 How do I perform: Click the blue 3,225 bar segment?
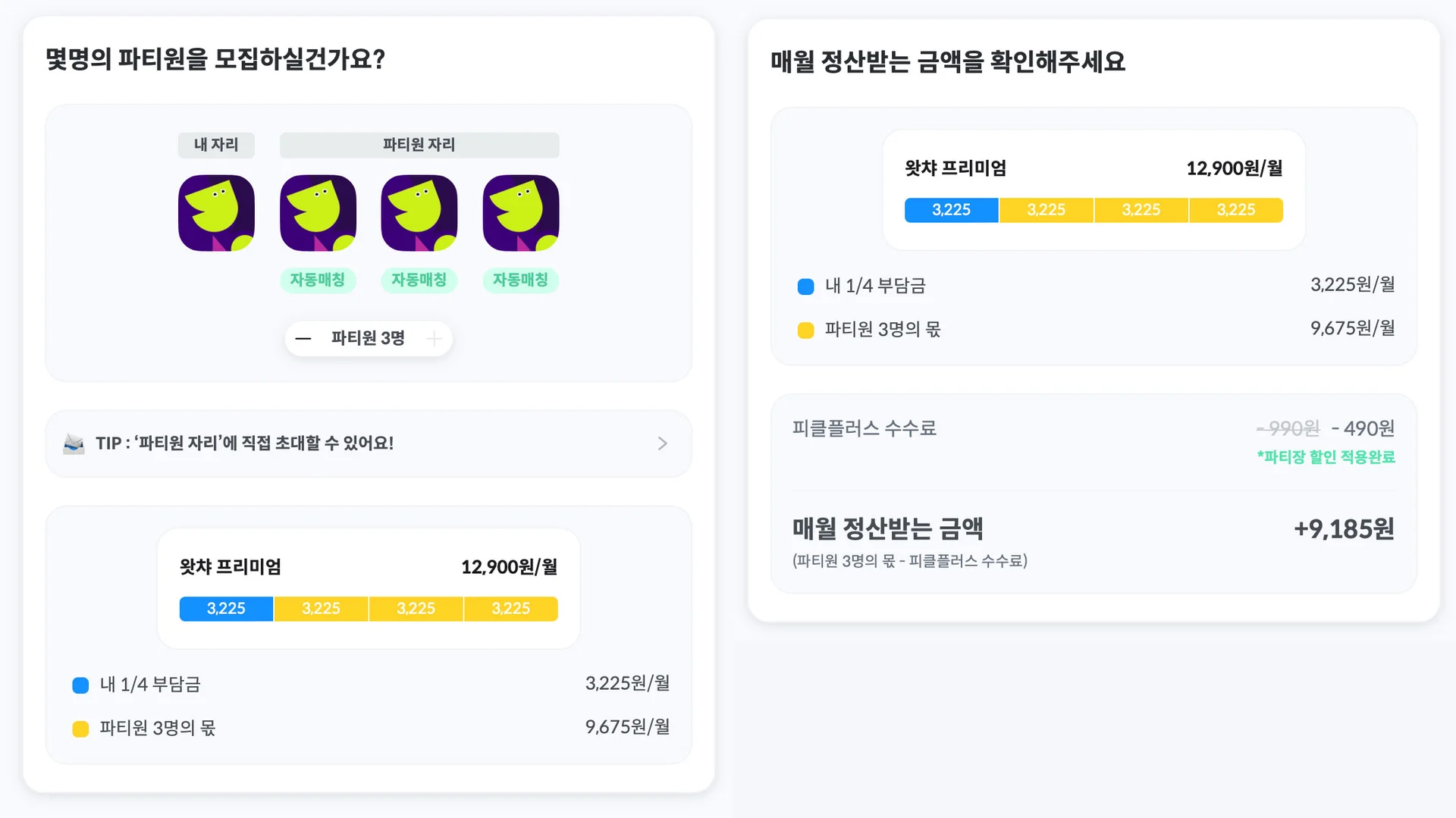[x=951, y=210]
